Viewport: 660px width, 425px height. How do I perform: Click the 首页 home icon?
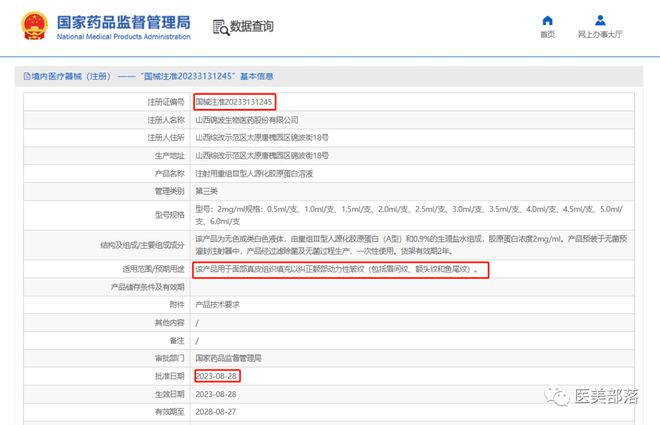pos(547,20)
